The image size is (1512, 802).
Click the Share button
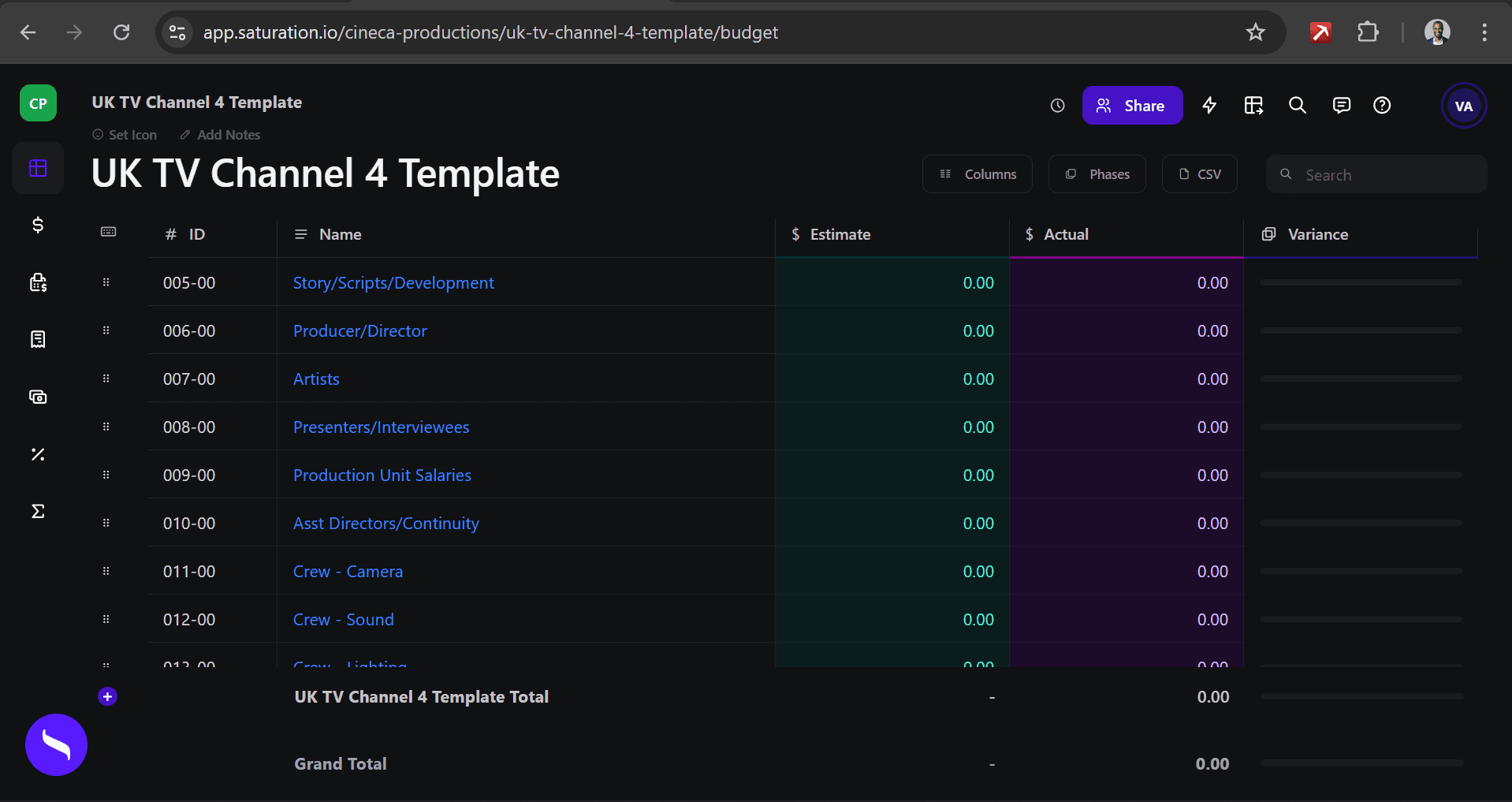pyautogui.click(x=1132, y=106)
